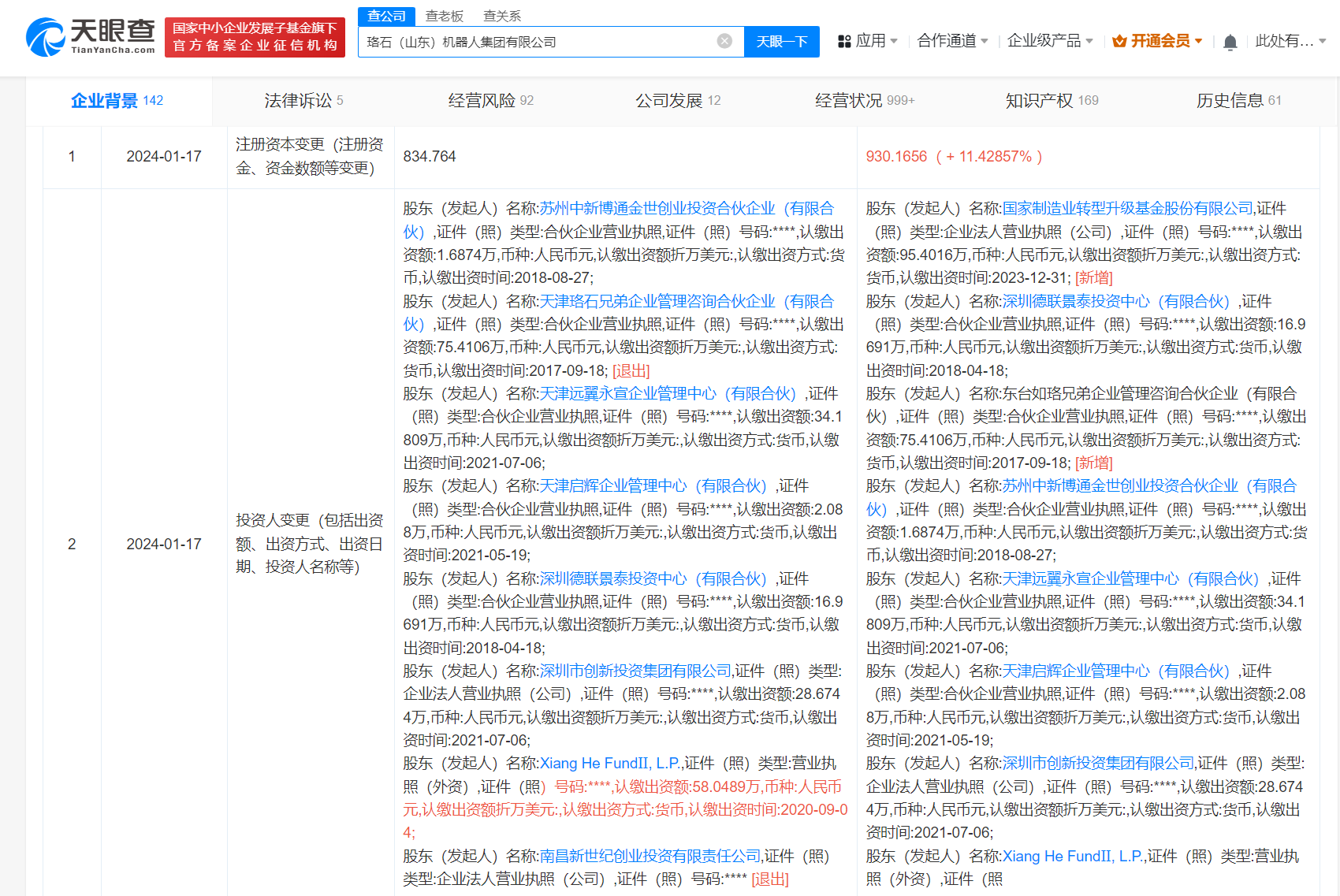Open the notification bell

1230,42
